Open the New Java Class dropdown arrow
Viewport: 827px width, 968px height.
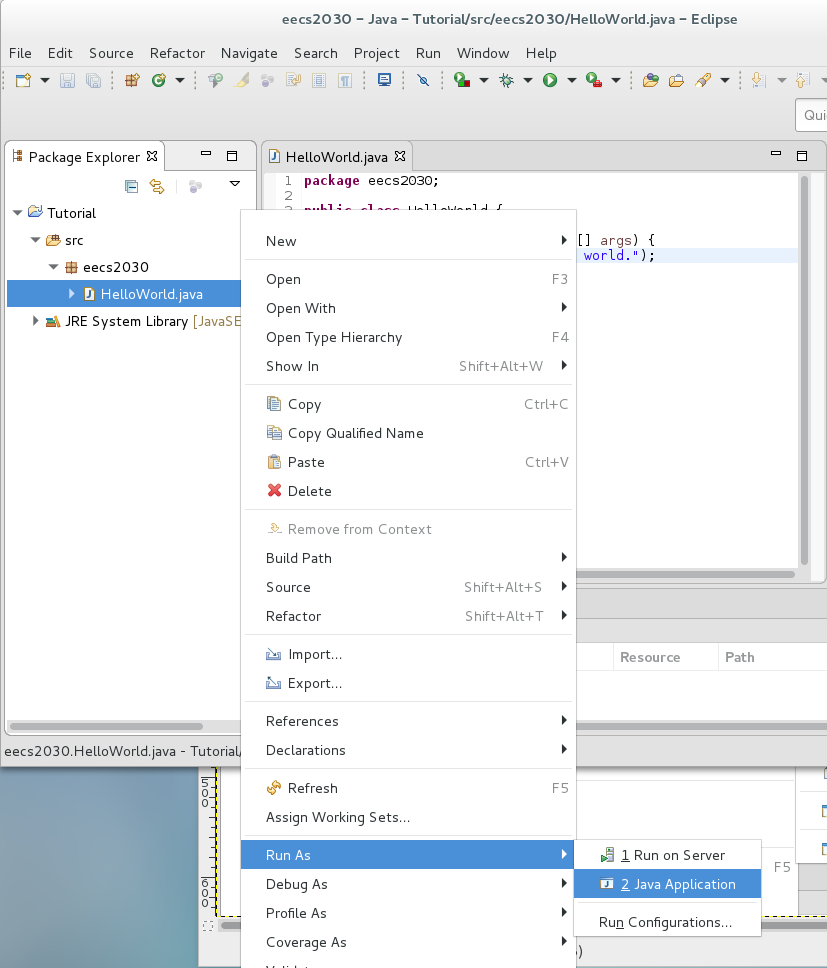[x=180, y=80]
